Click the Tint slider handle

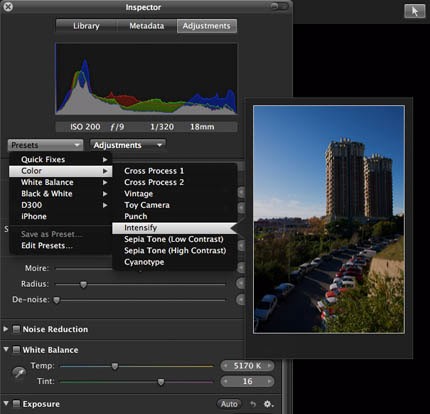click(x=161, y=382)
